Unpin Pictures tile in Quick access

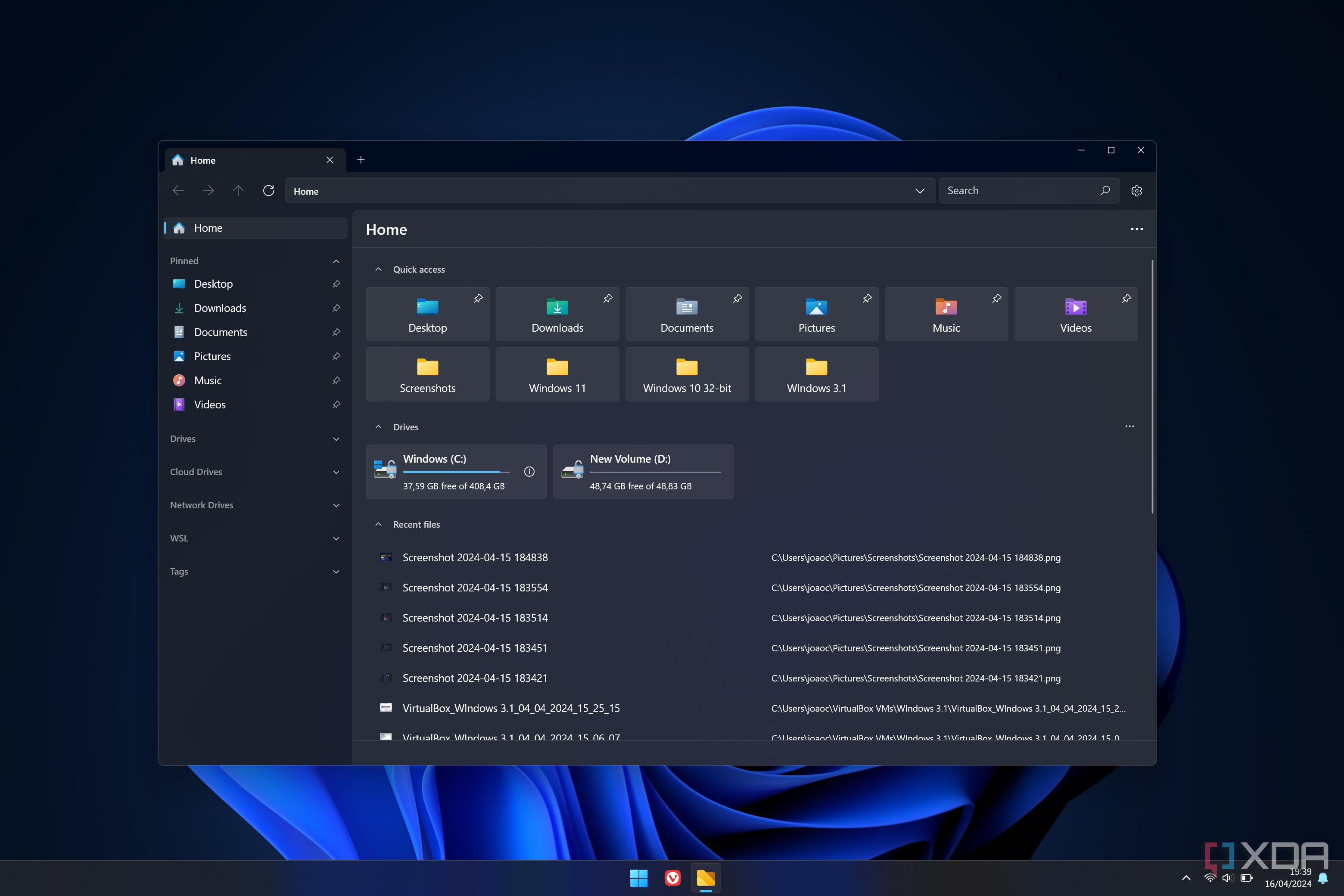coord(868,298)
